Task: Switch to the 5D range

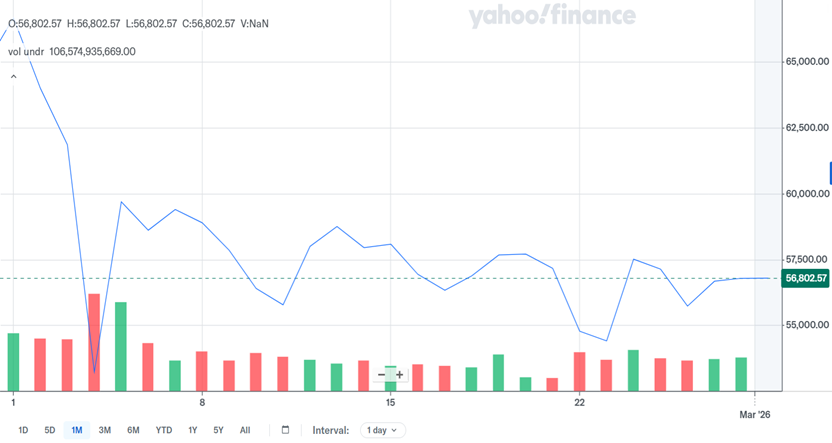Action: click(x=49, y=430)
